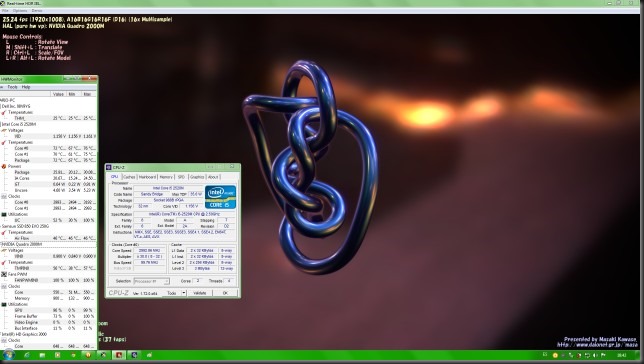
Task: Click the OK button in CPU-Z
Action: (225, 293)
